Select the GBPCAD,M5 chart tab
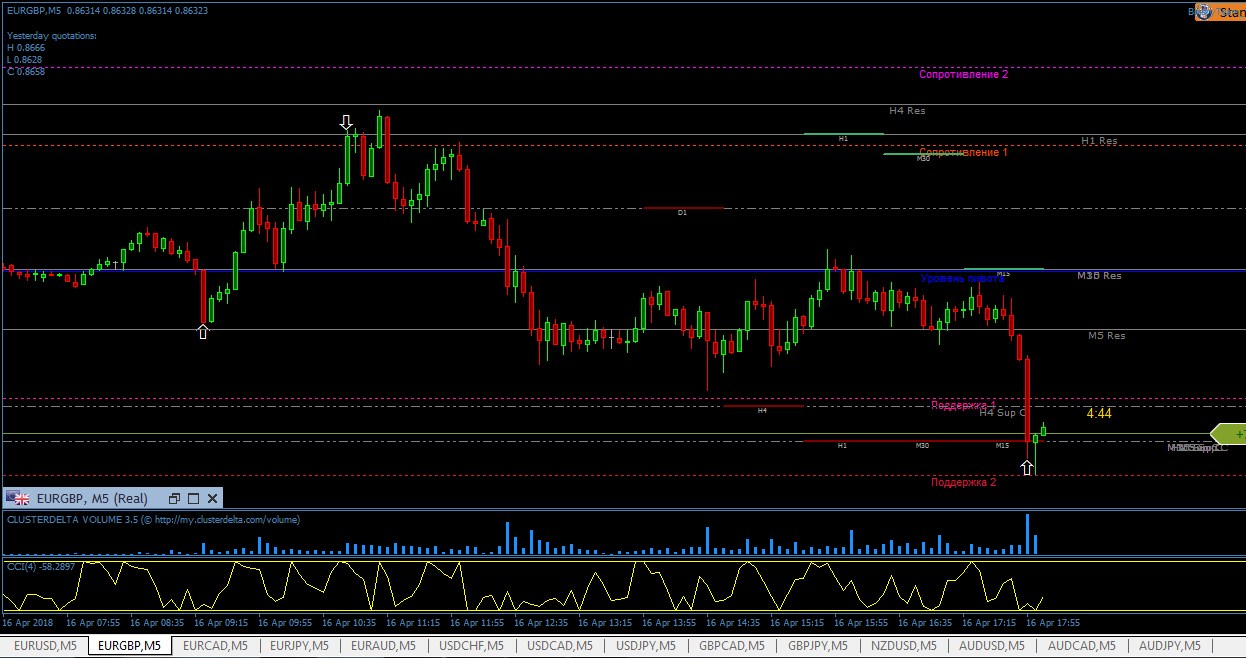Screen dimensions: 1246x658 click(732, 646)
